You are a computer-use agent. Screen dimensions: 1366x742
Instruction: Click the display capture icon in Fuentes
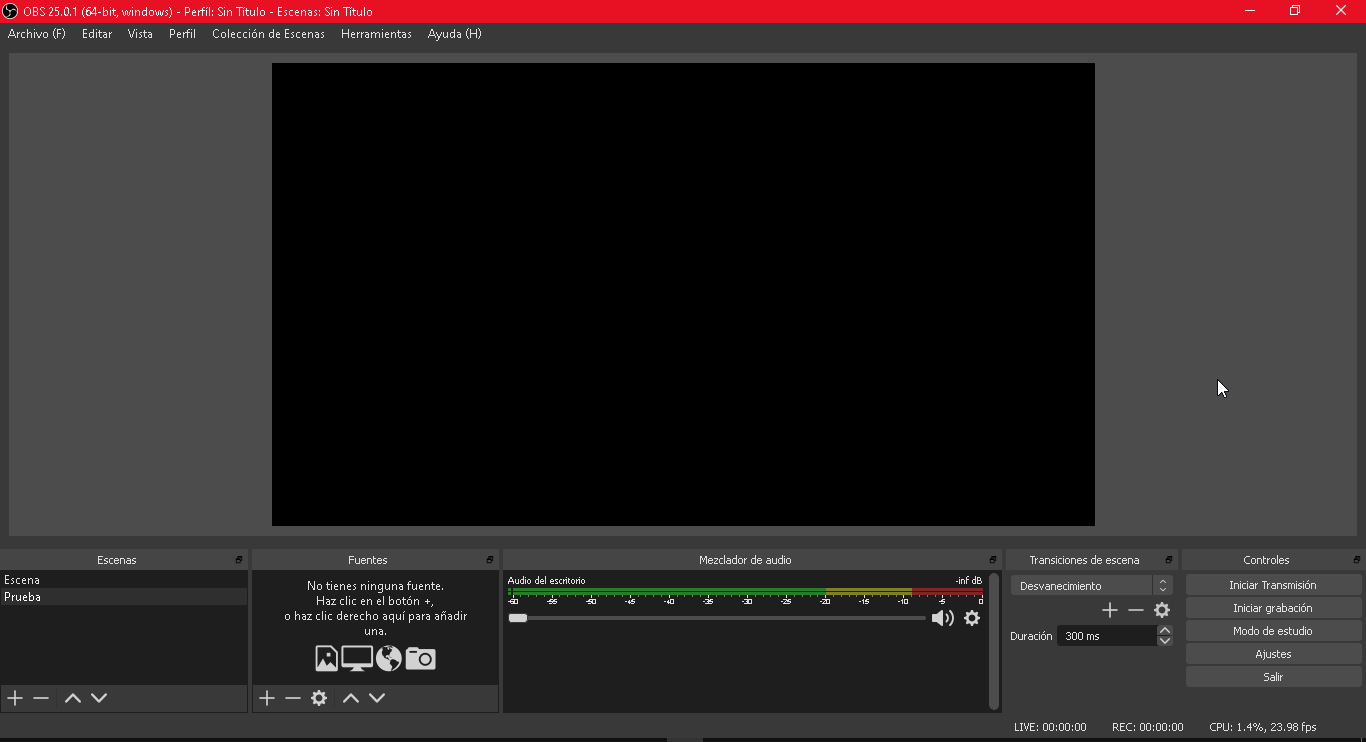[x=357, y=658]
